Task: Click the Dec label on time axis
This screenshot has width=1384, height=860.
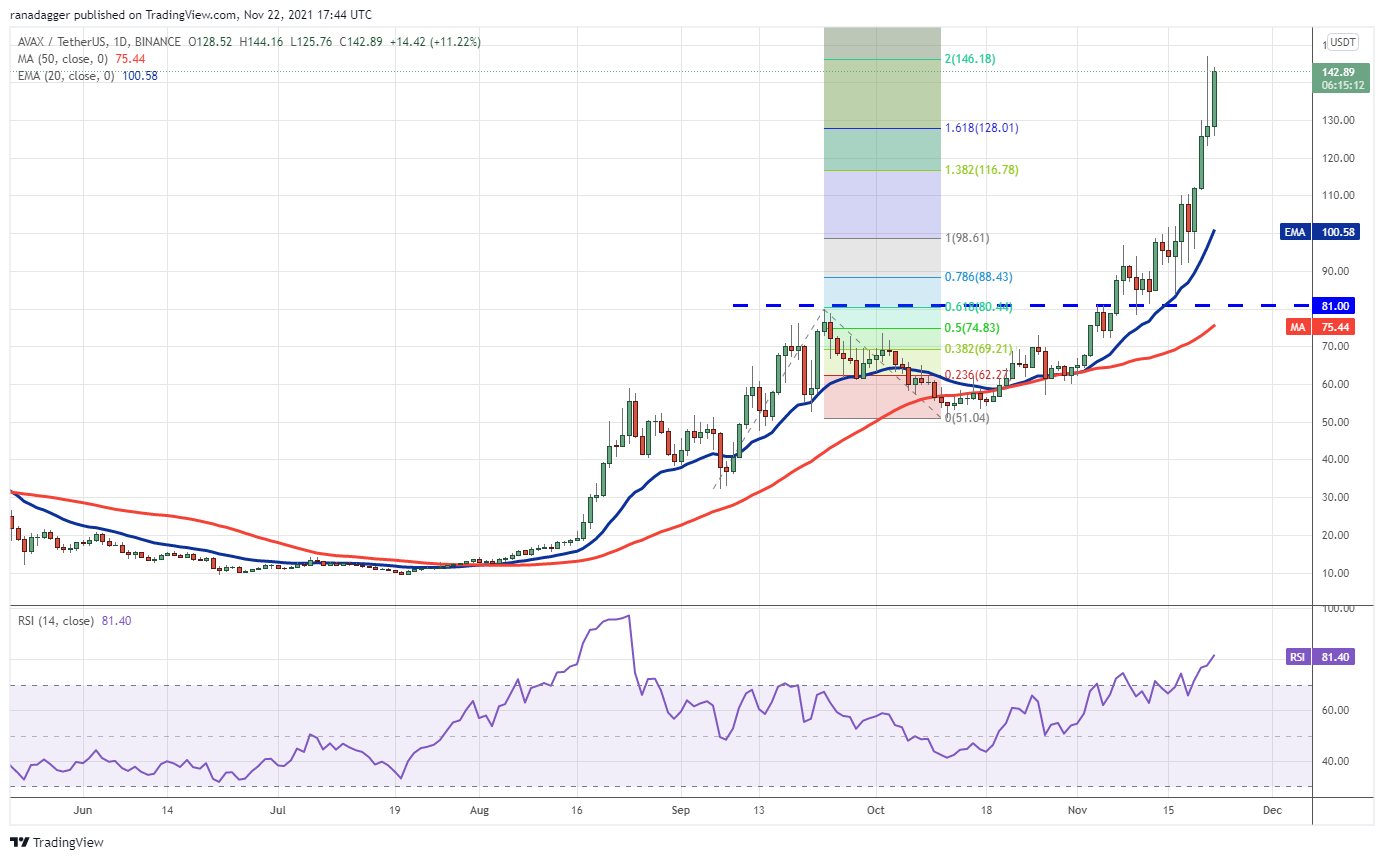Action: point(1271,810)
